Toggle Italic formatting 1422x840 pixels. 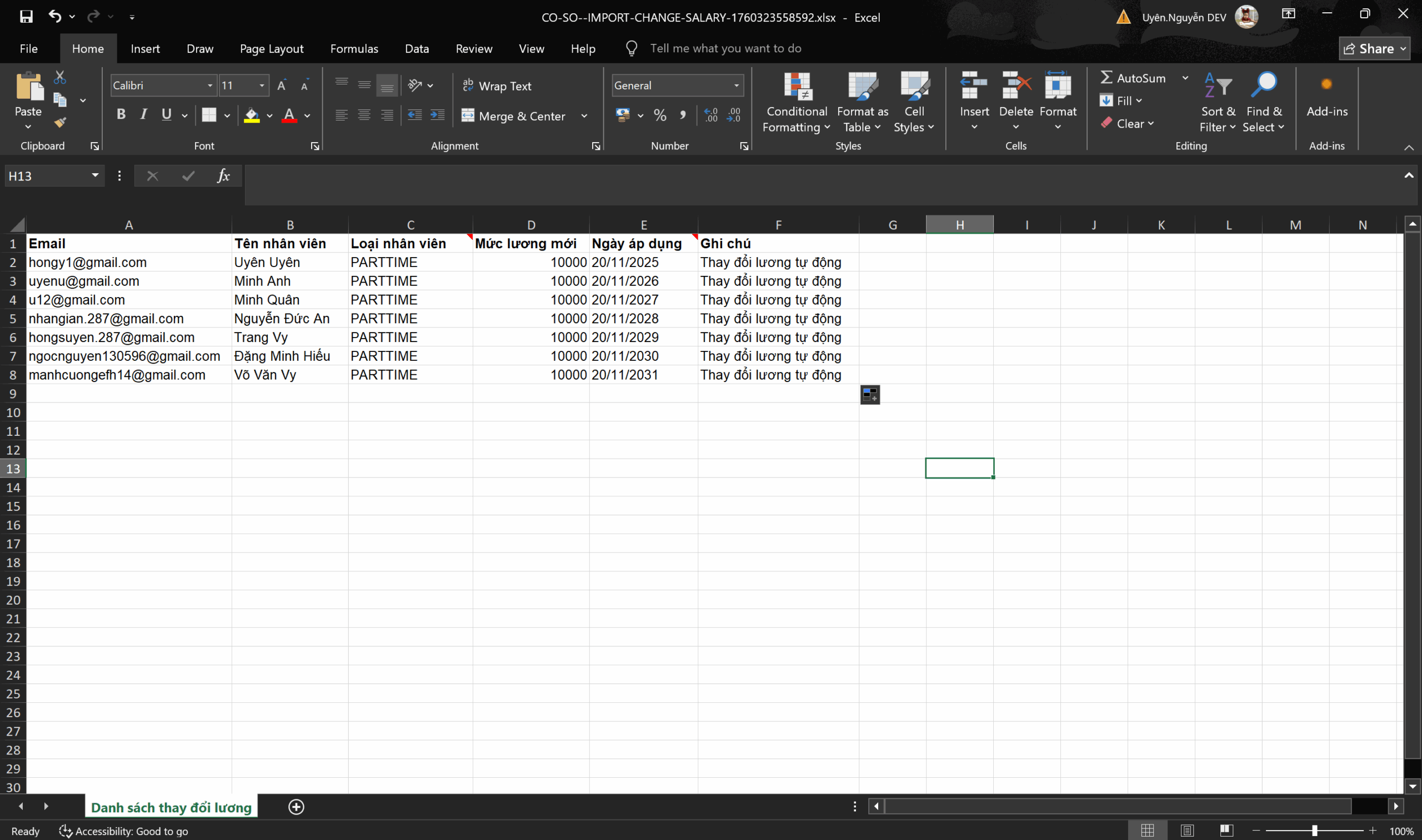pos(144,115)
